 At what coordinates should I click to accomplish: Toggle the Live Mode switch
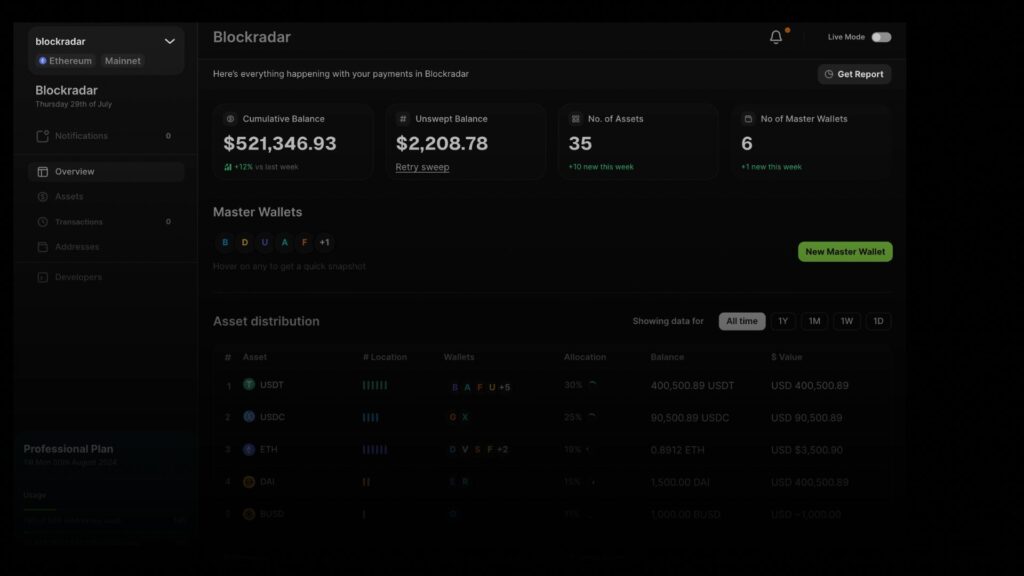tap(881, 37)
